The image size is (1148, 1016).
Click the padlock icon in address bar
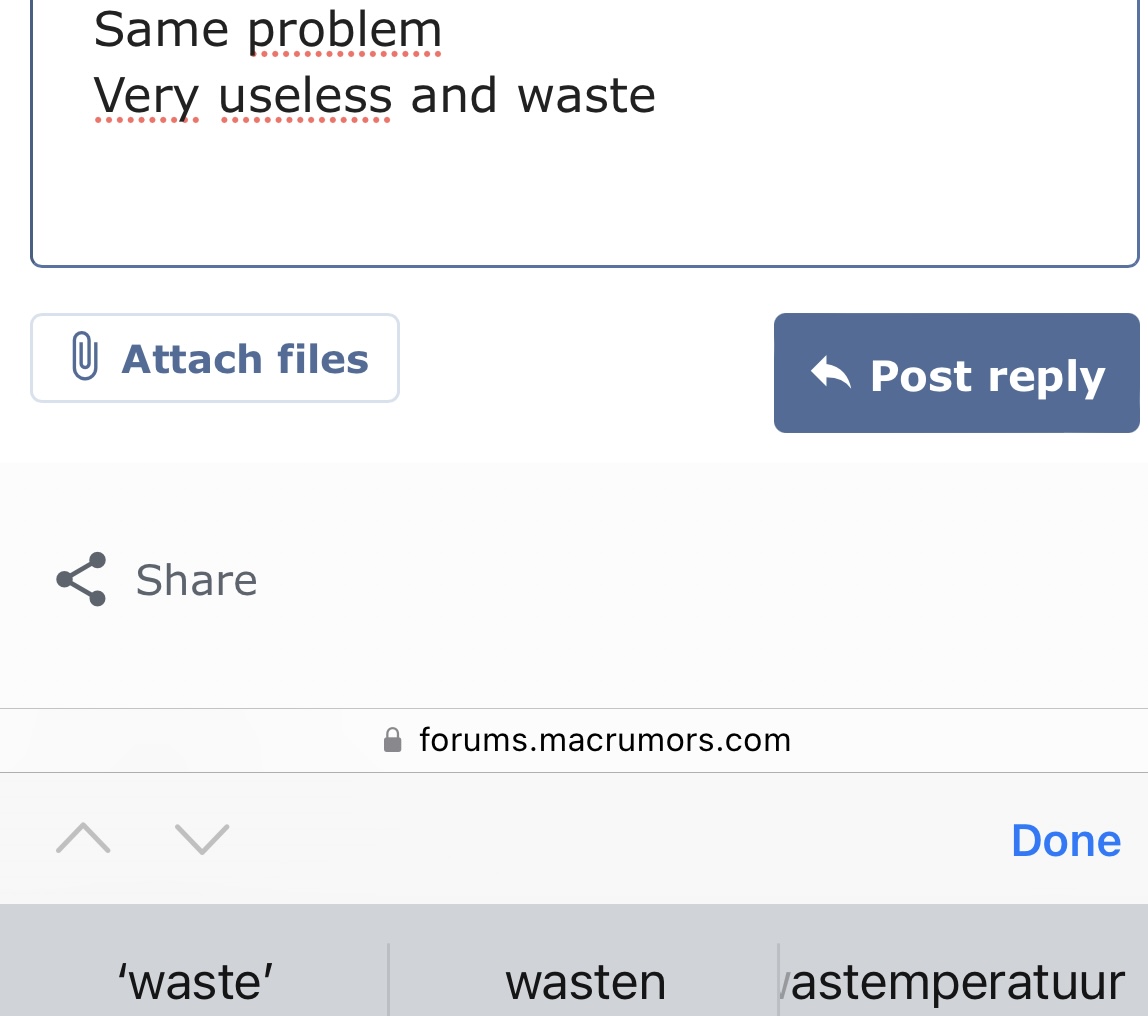tap(393, 740)
